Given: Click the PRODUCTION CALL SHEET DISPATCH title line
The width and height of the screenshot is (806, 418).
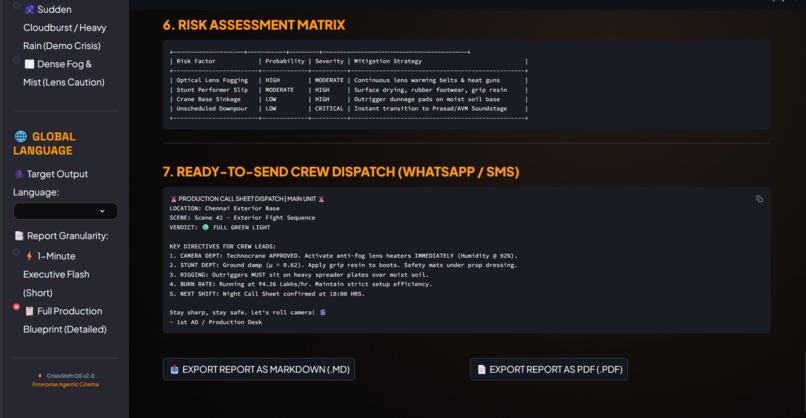Looking at the screenshot, I should point(247,199).
